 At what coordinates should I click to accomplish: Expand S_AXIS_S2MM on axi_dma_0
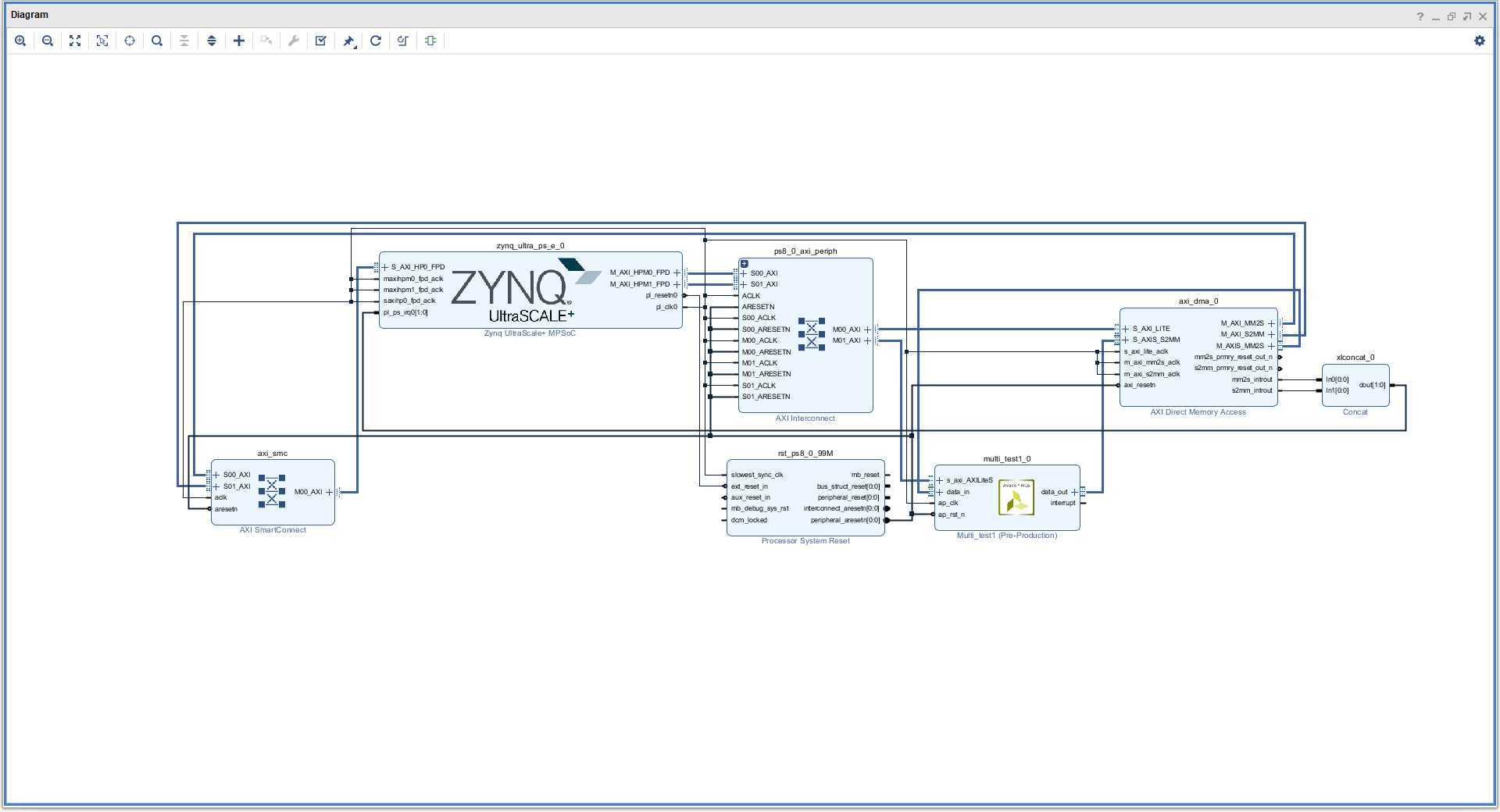[x=1126, y=340]
